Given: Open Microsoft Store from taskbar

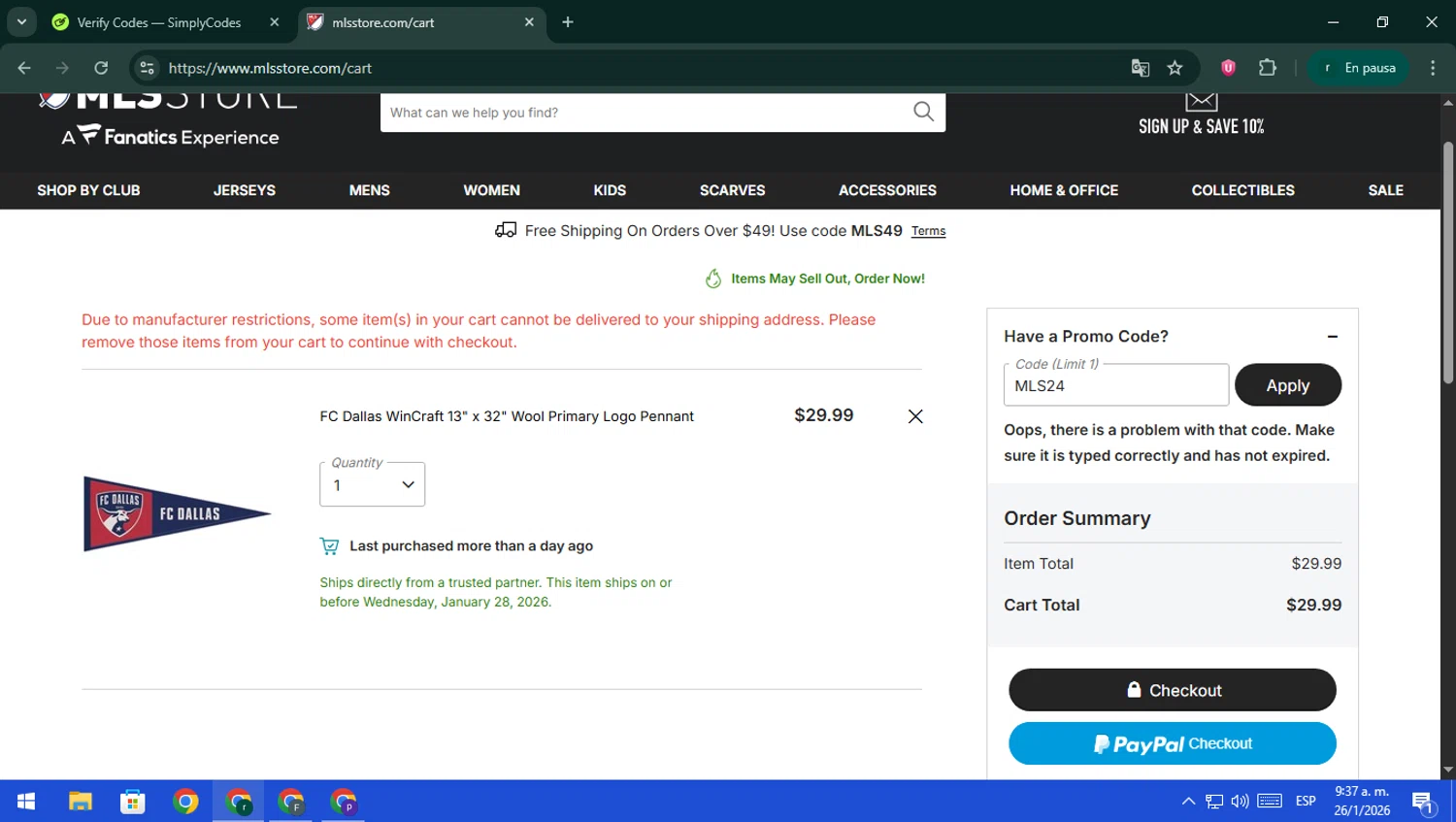Looking at the screenshot, I should pyautogui.click(x=133, y=802).
